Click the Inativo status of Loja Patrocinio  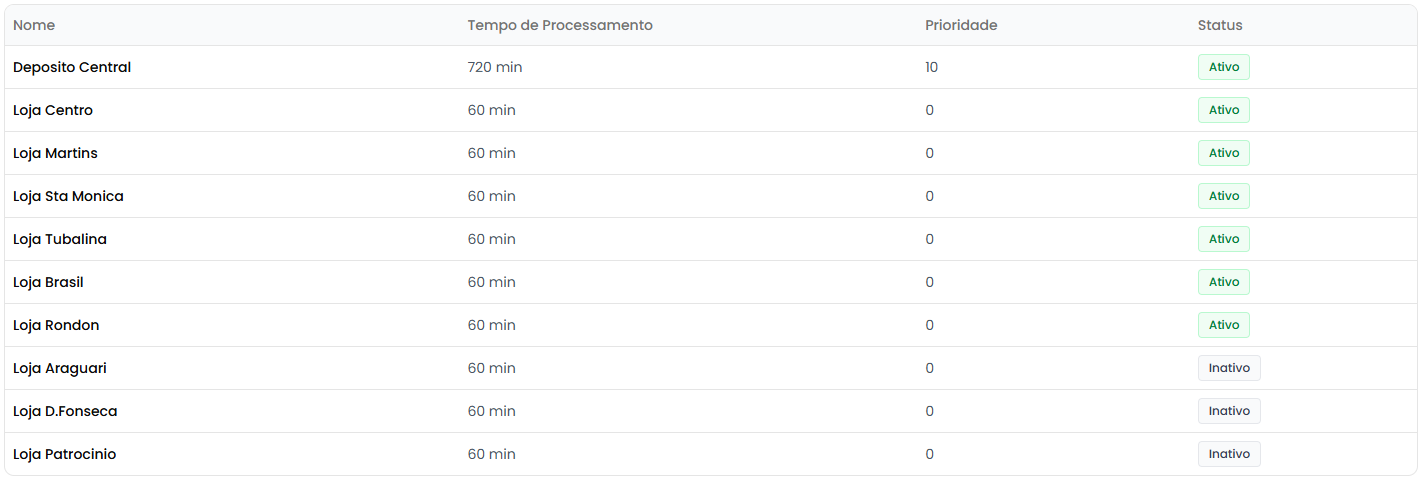tap(1229, 454)
